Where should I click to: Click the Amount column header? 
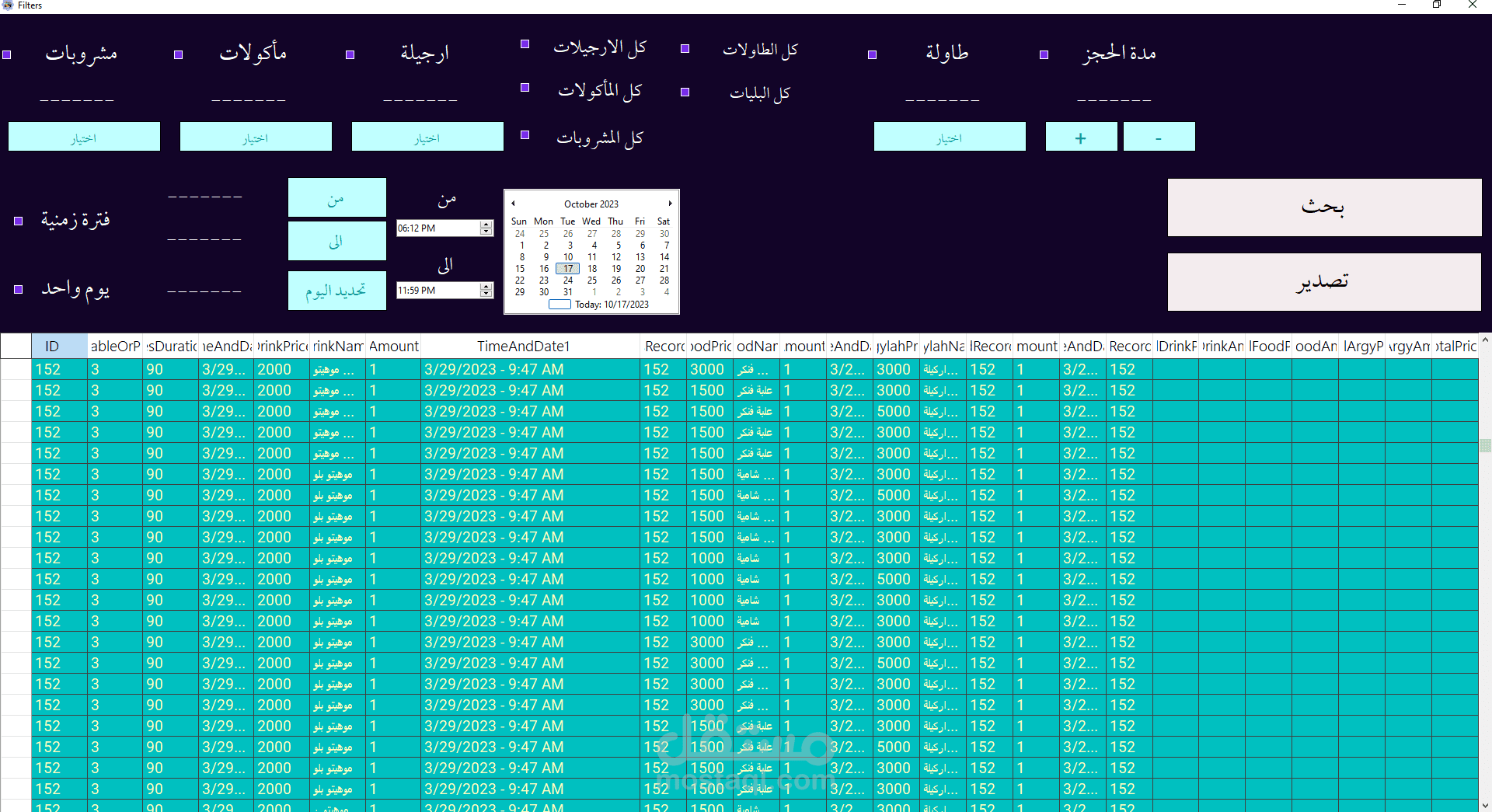(x=394, y=347)
